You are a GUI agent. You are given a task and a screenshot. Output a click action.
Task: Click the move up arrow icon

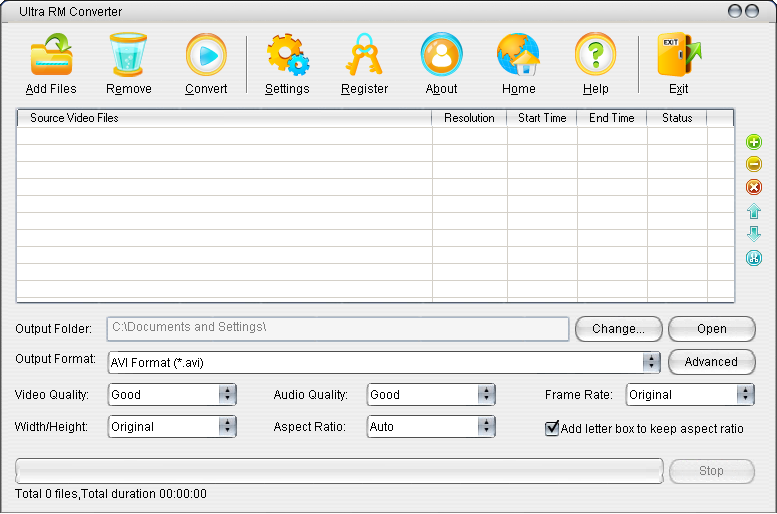[x=754, y=211]
